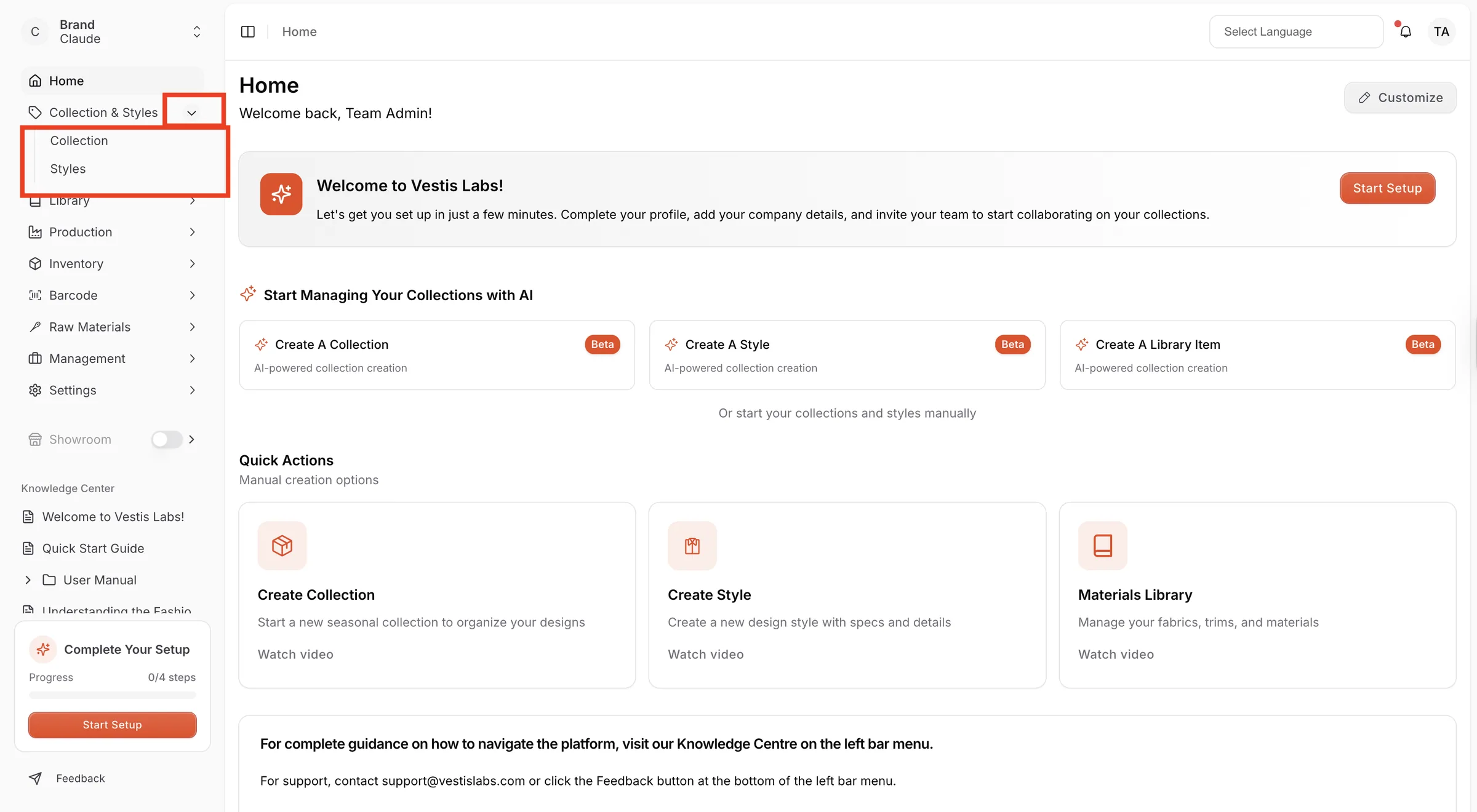Image resolution: width=1477 pixels, height=812 pixels.
Task: Open the Management menu item
Action: tap(112, 359)
